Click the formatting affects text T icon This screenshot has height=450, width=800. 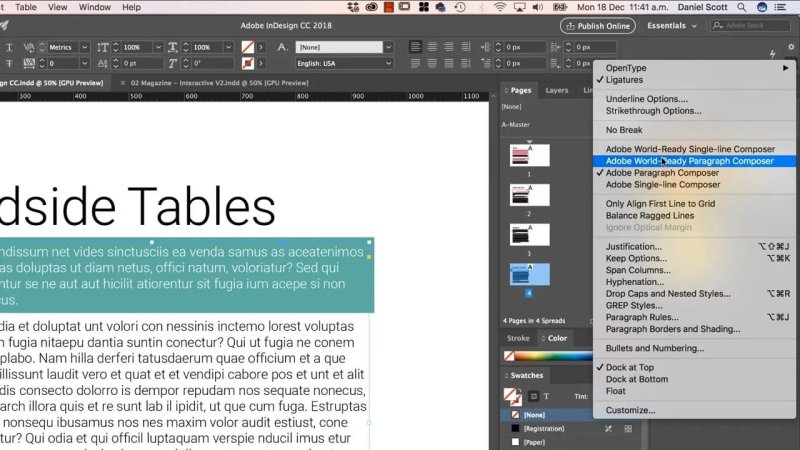pyautogui.click(x=546, y=396)
